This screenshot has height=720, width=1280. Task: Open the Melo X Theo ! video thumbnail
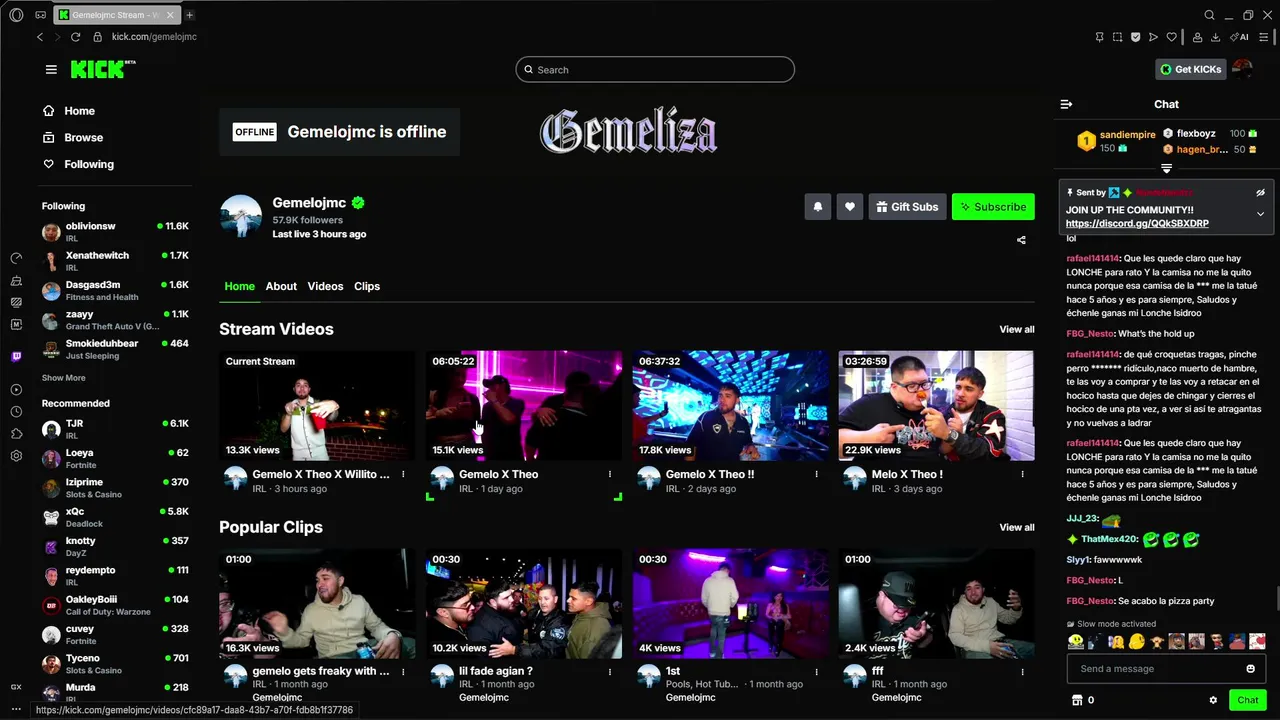[936, 405]
